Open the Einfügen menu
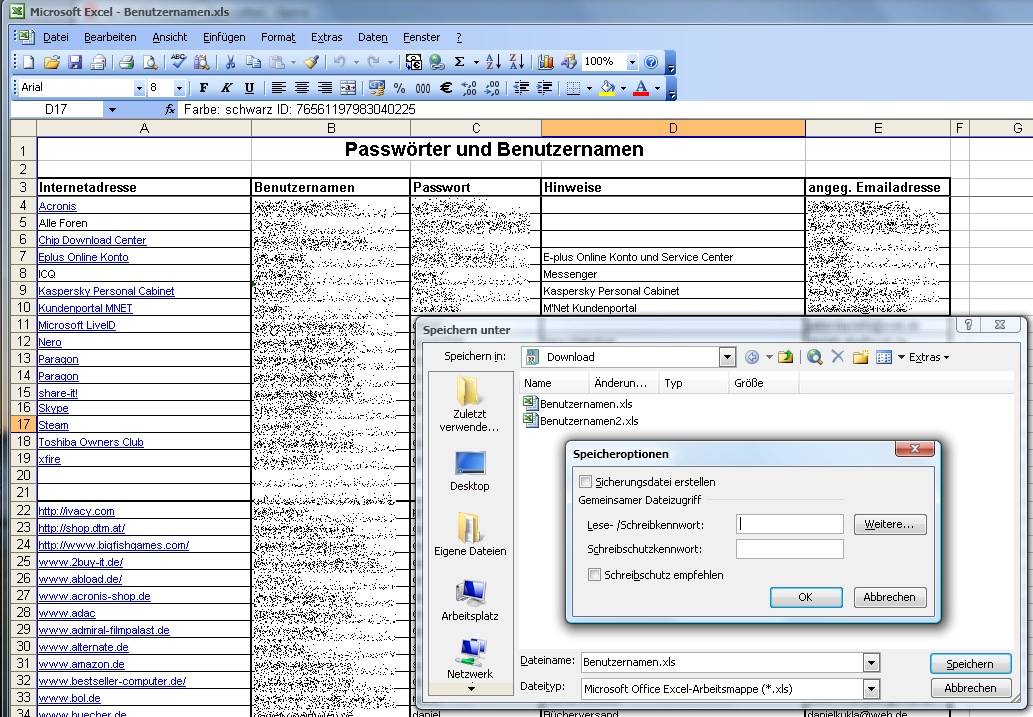1033x717 pixels. click(224, 38)
